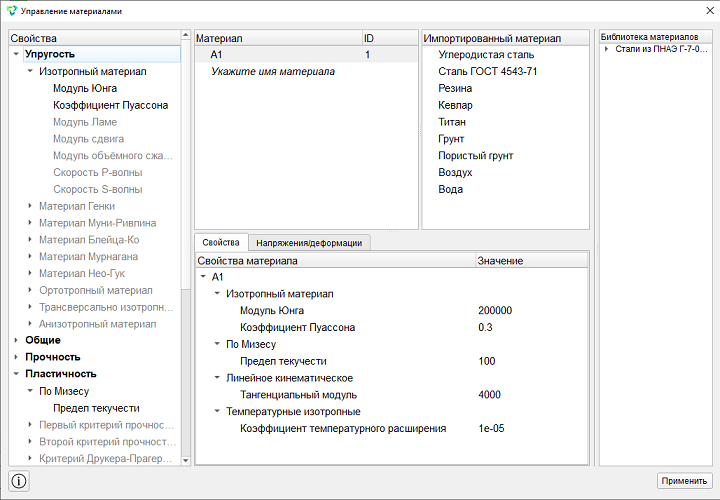Select Коэффициент Пуассона in left tree
This screenshot has width=720, height=500.
tap(111, 105)
